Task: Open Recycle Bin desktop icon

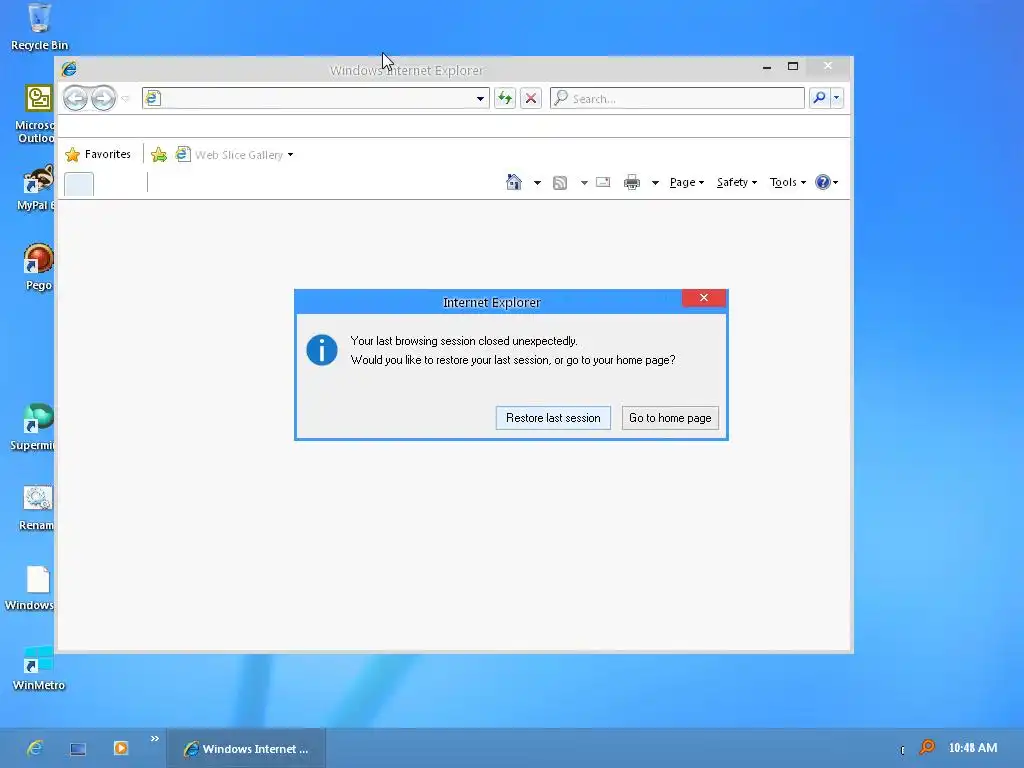Action: click(x=39, y=27)
